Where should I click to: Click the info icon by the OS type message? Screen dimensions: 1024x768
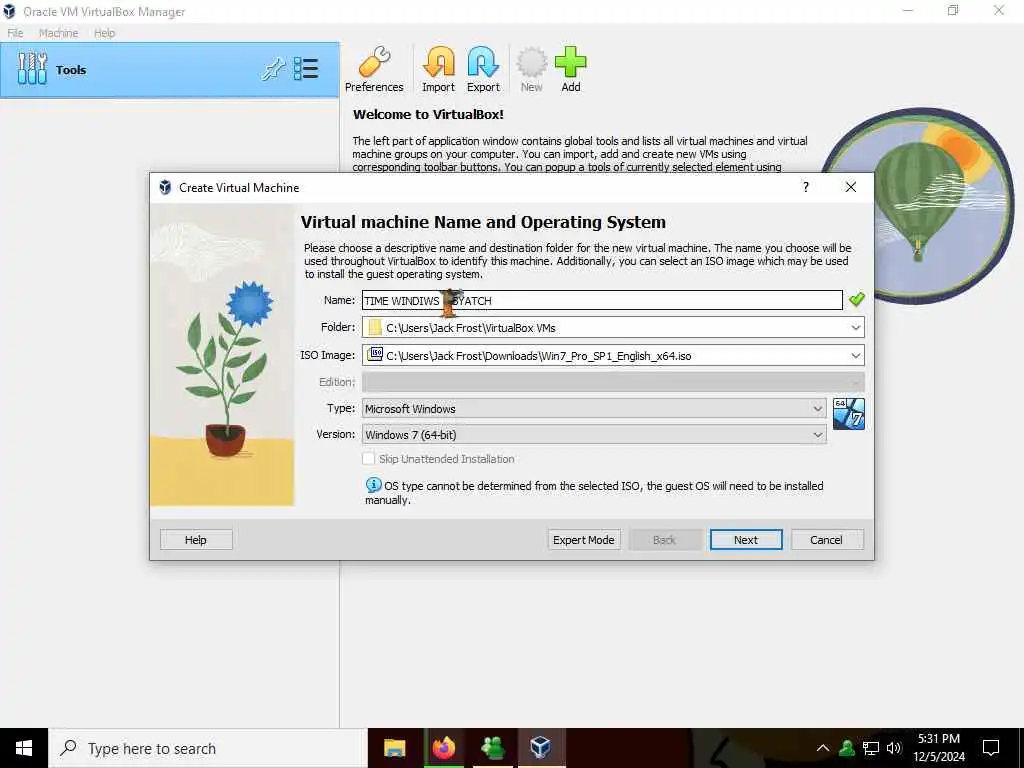click(x=374, y=485)
